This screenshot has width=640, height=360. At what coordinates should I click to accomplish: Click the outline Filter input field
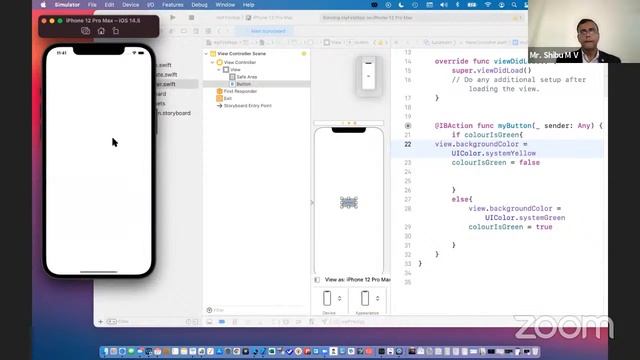[257, 310]
